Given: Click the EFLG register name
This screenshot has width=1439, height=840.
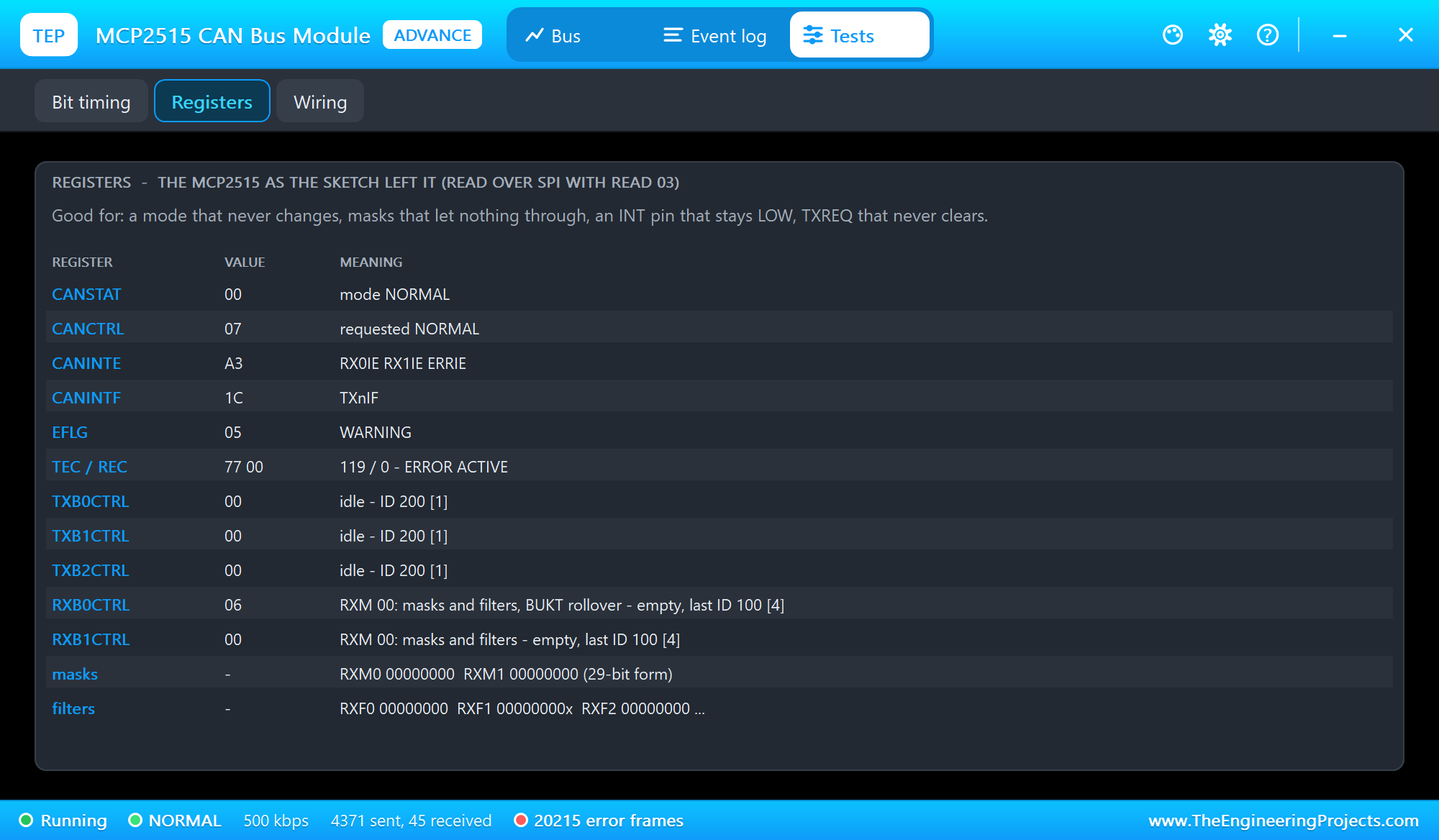Looking at the screenshot, I should tap(70, 432).
